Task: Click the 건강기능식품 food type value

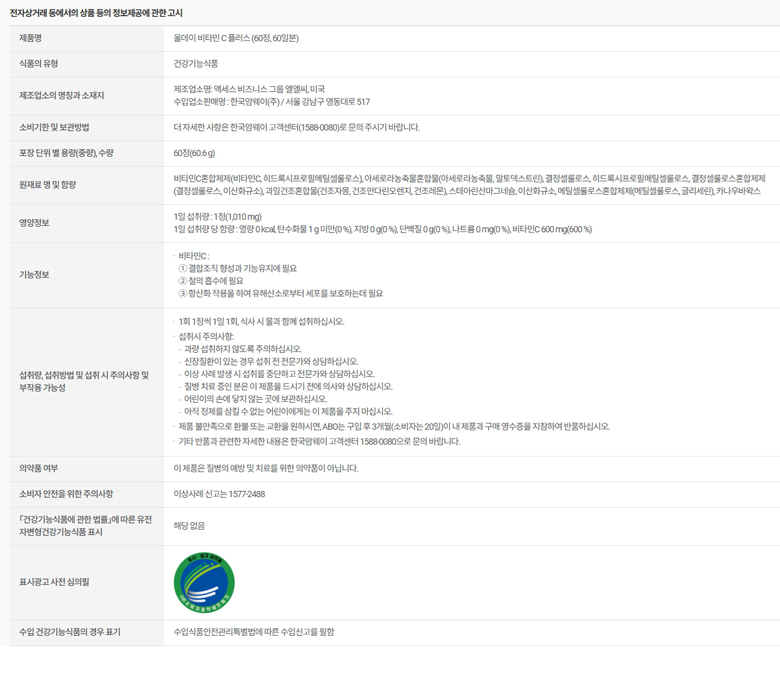Action: [x=196, y=63]
